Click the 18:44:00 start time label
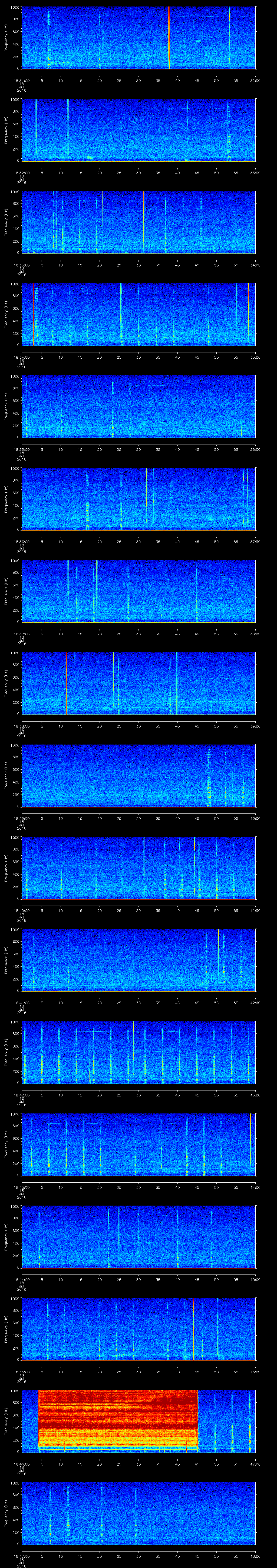 coord(21,1279)
